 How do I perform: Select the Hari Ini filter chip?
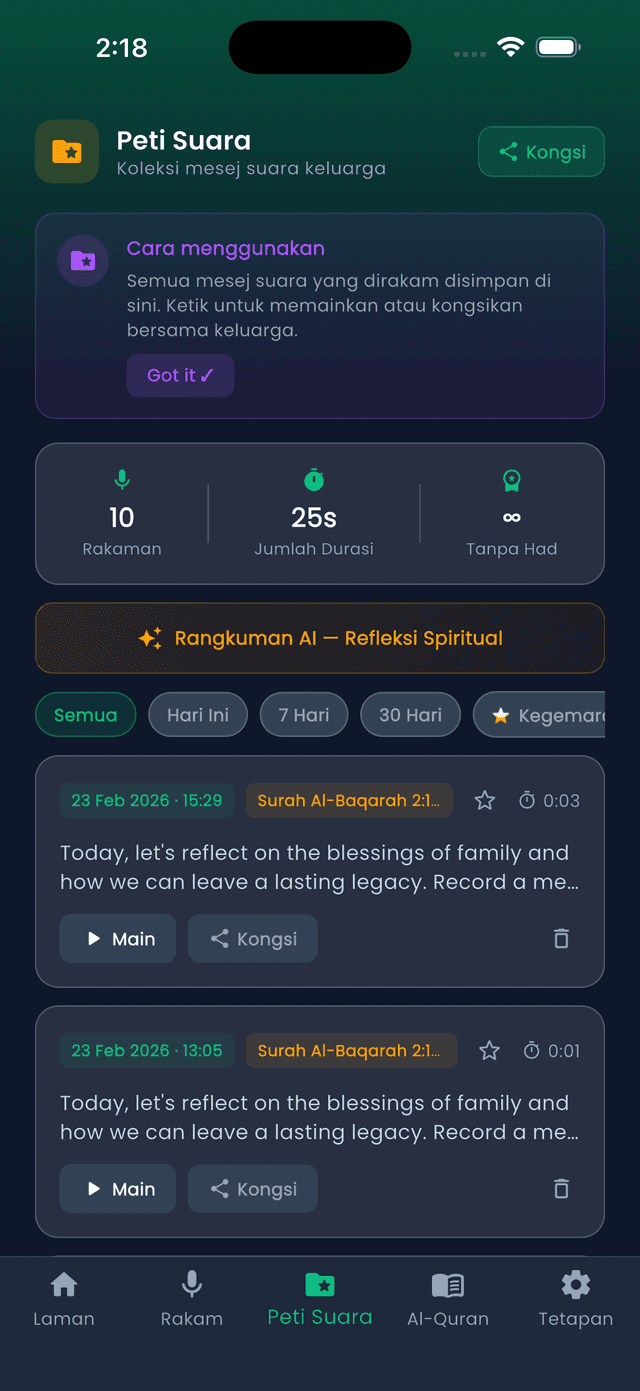tap(198, 715)
